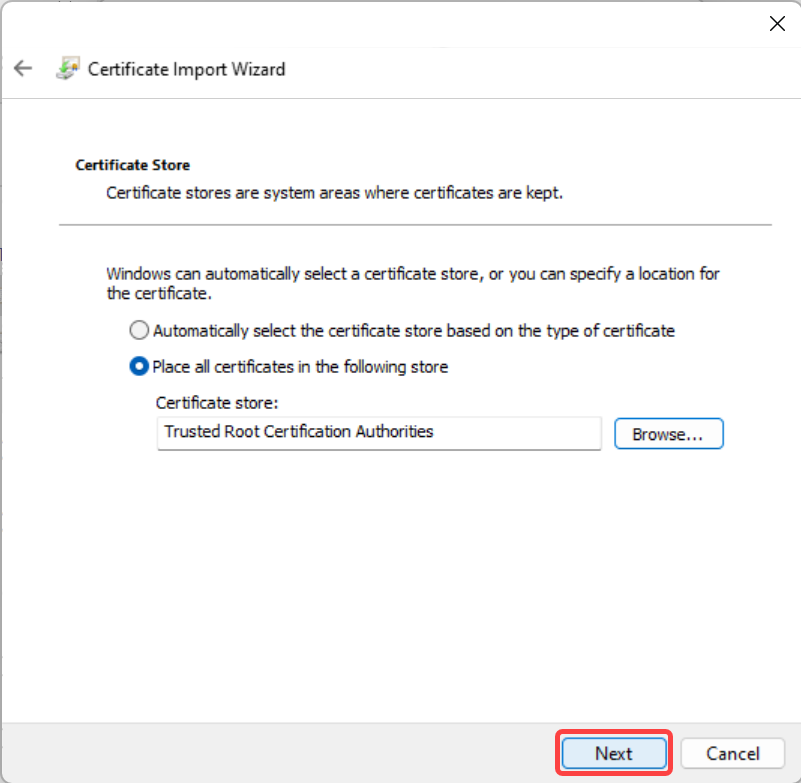Click the Certificate Import Wizard icon

(x=68, y=68)
